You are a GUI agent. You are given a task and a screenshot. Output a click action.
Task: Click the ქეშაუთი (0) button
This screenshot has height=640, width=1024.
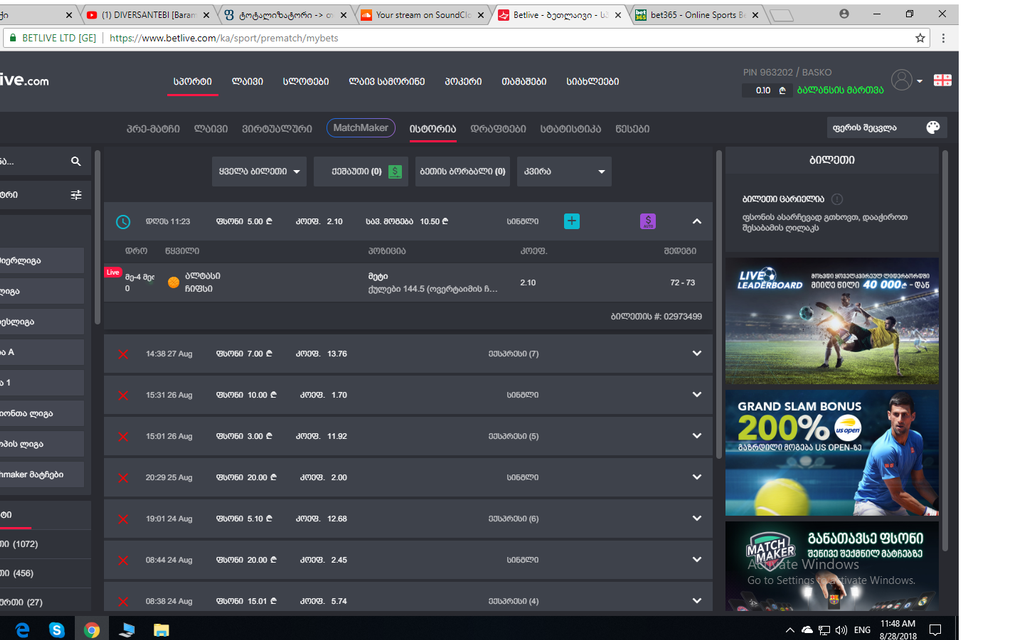pyautogui.click(x=360, y=171)
